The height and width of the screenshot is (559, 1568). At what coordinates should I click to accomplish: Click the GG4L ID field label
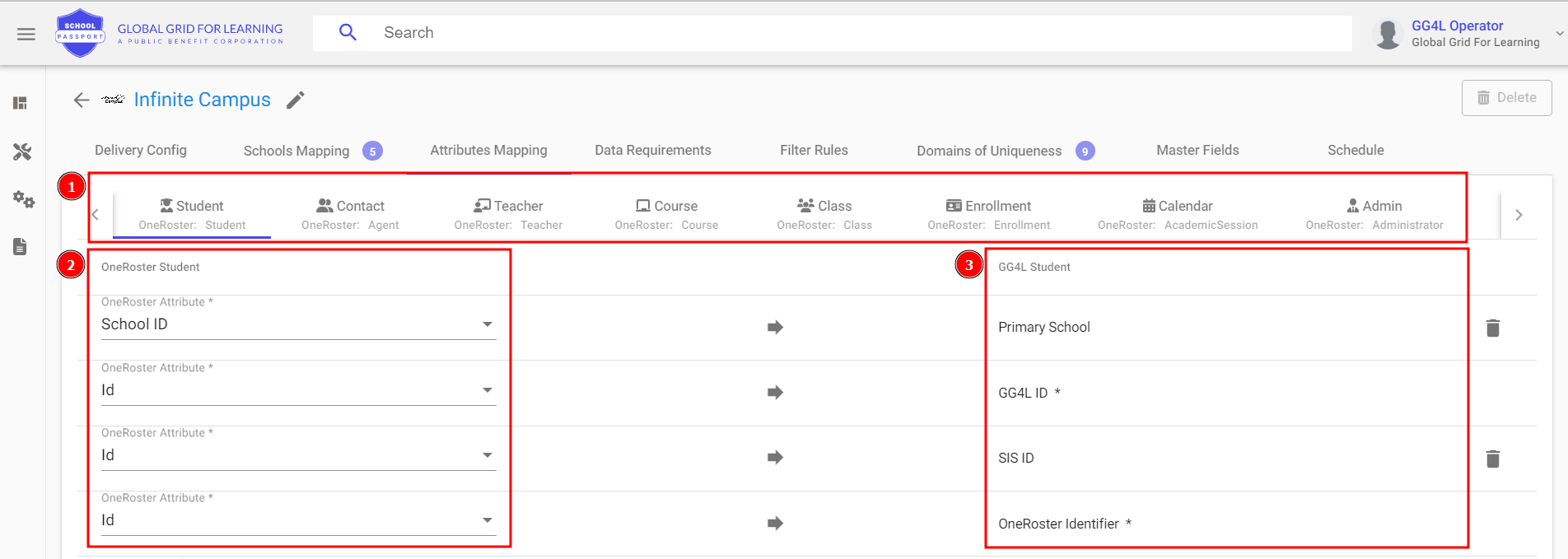(x=1023, y=393)
